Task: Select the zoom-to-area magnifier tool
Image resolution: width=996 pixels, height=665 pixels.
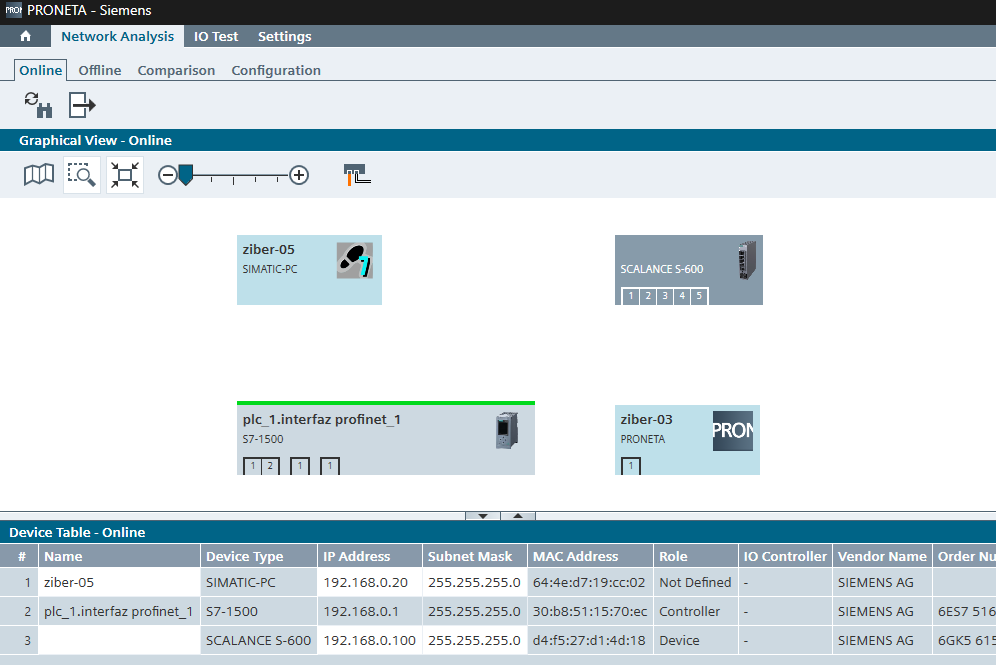Action: (x=81, y=175)
